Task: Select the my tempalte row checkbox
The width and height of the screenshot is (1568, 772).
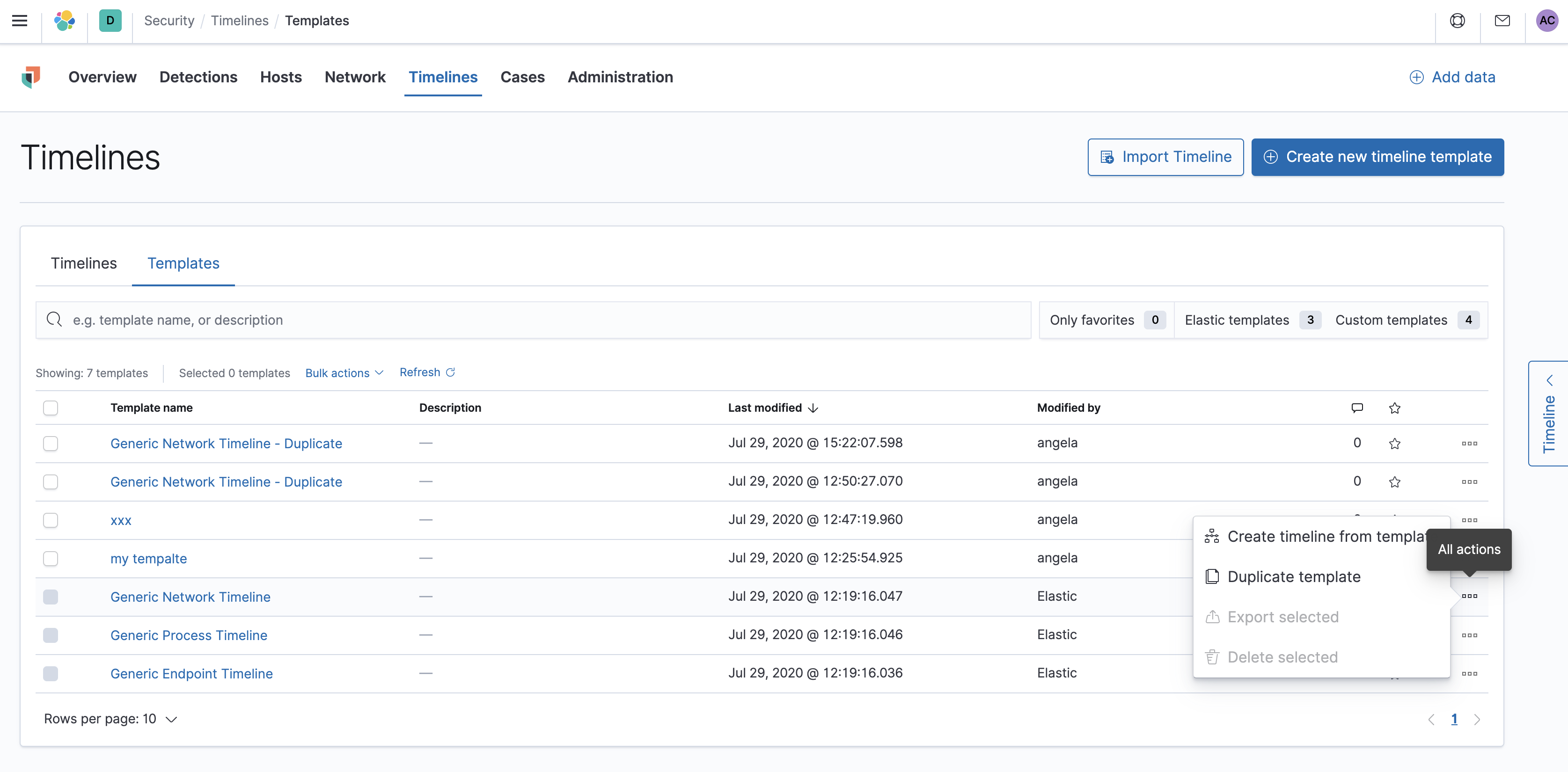Action: 51,559
